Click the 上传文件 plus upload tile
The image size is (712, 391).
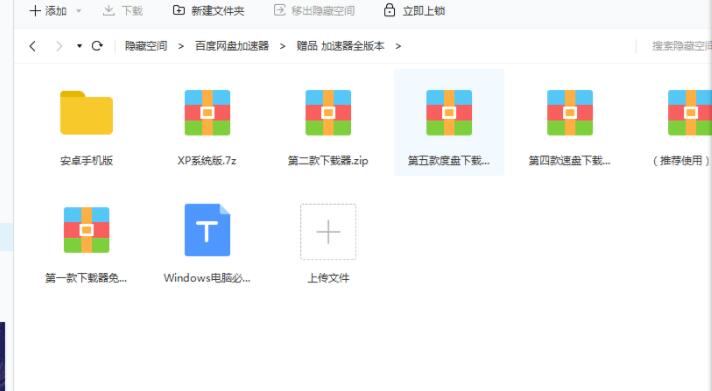pyautogui.click(x=328, y=232)
